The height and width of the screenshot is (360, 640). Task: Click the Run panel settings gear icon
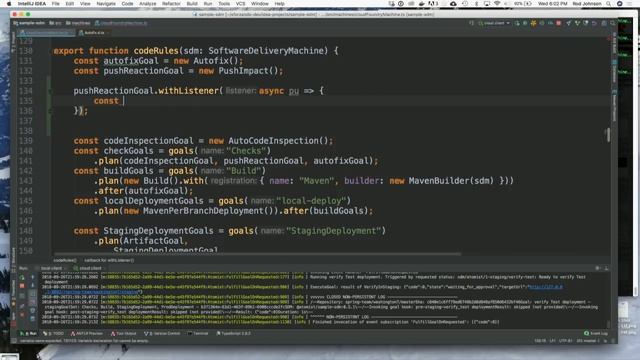click(598, 268)
